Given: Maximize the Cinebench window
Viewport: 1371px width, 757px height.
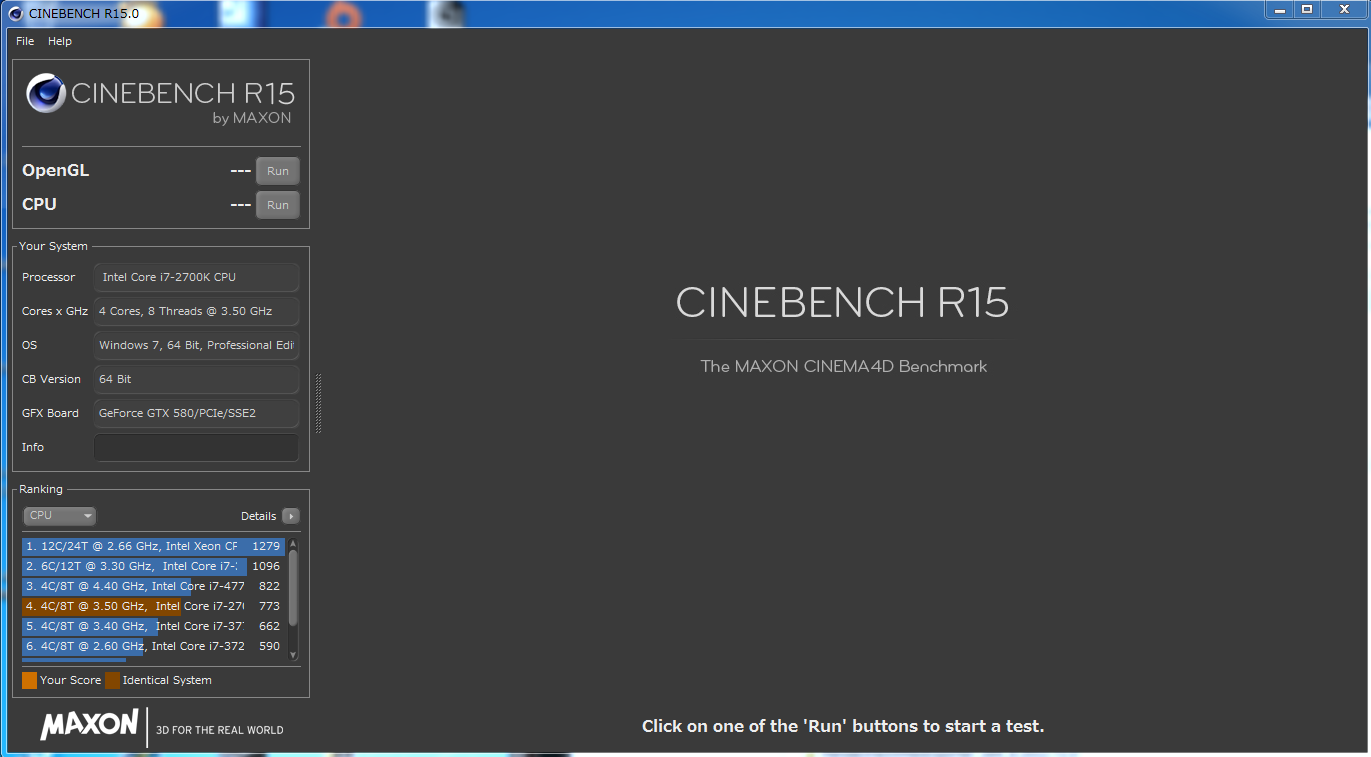Looking at the screenshot, I should (1307, 9).
